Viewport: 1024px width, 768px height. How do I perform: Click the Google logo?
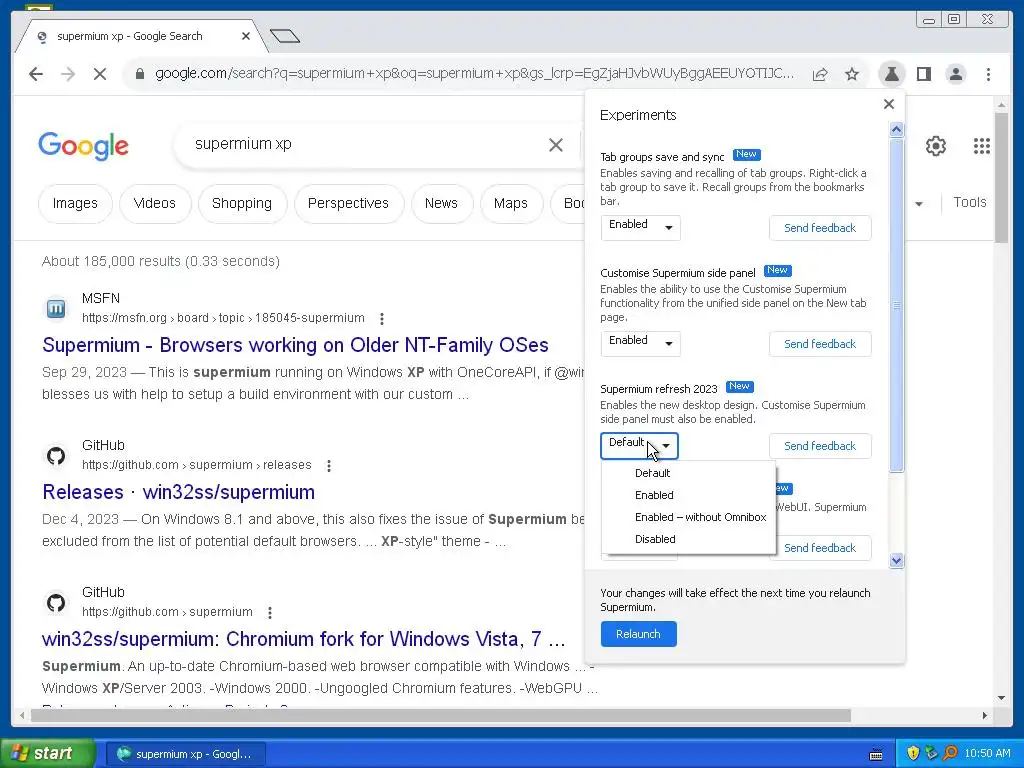pyautogui.click(x=84, y=146)
